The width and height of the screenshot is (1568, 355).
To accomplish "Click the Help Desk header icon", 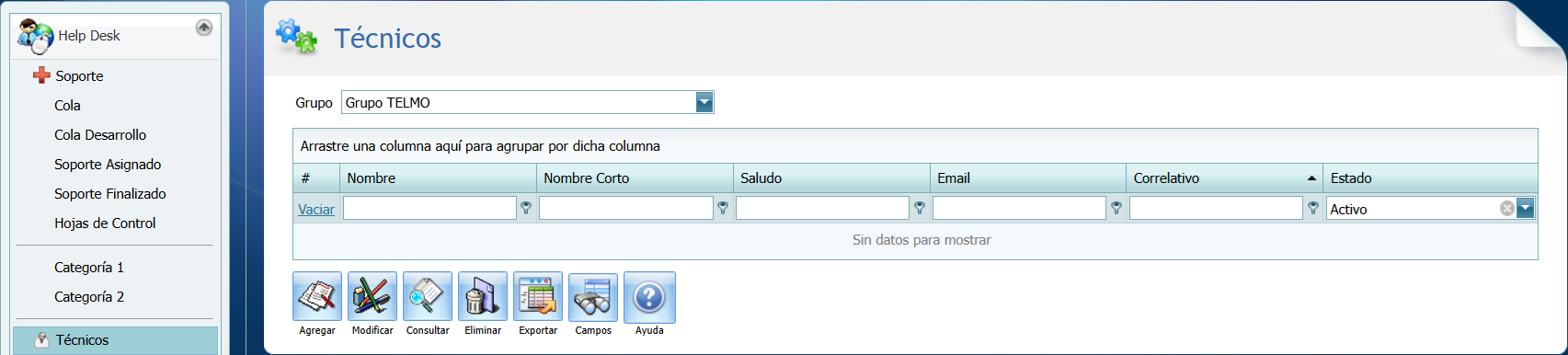I will point(36,37).
